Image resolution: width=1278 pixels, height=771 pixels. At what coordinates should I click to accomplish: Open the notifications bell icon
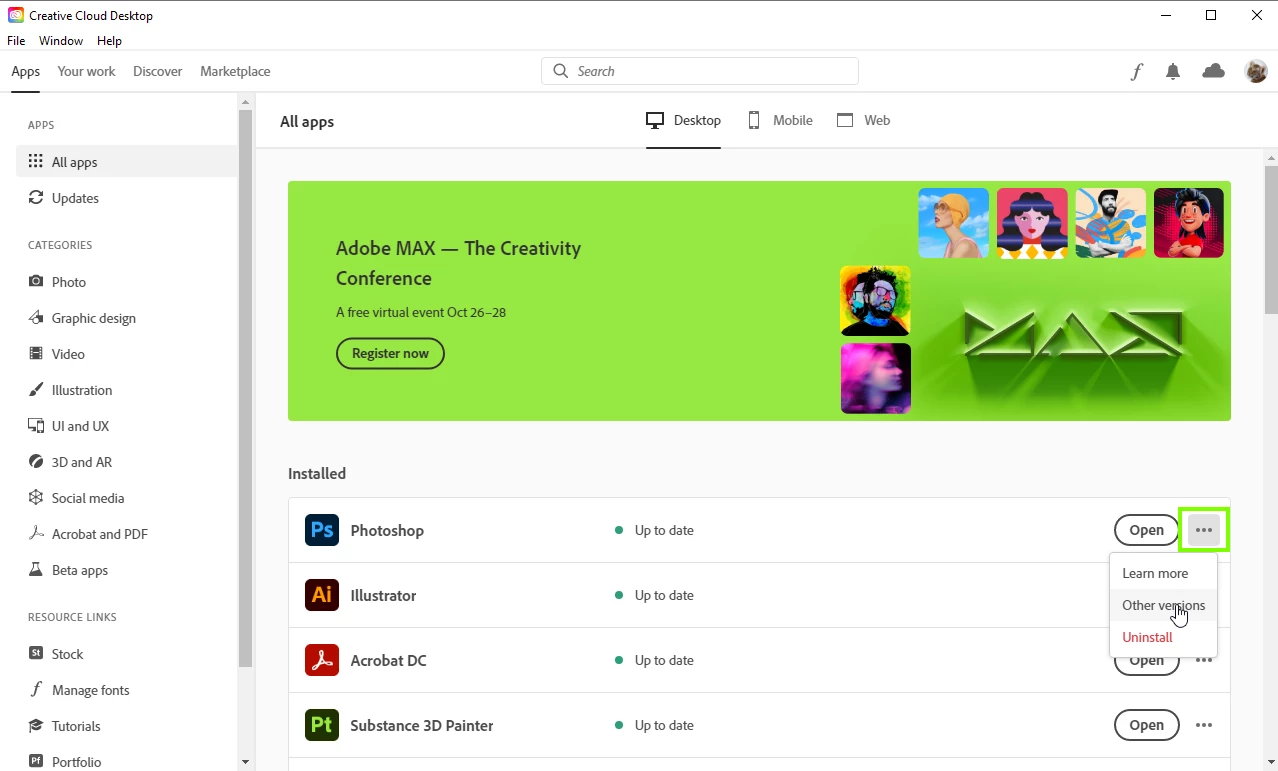click(1173, 71)
